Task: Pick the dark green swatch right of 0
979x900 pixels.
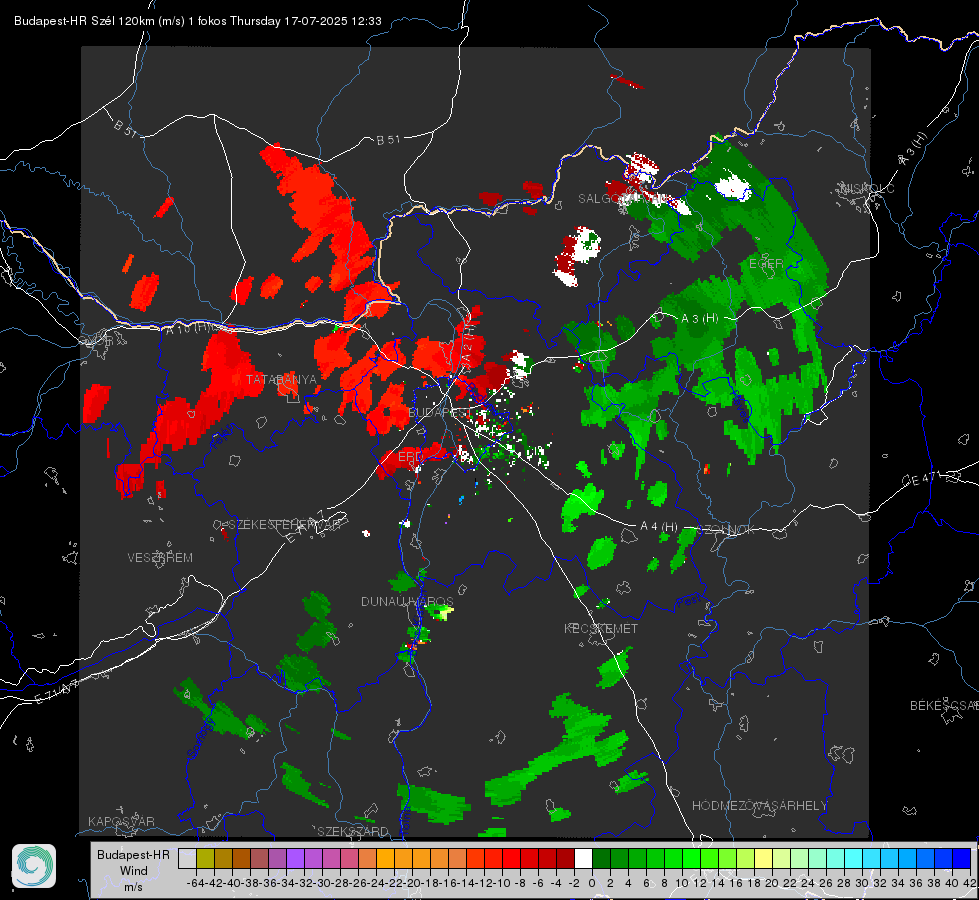Action: click(601, 859)
